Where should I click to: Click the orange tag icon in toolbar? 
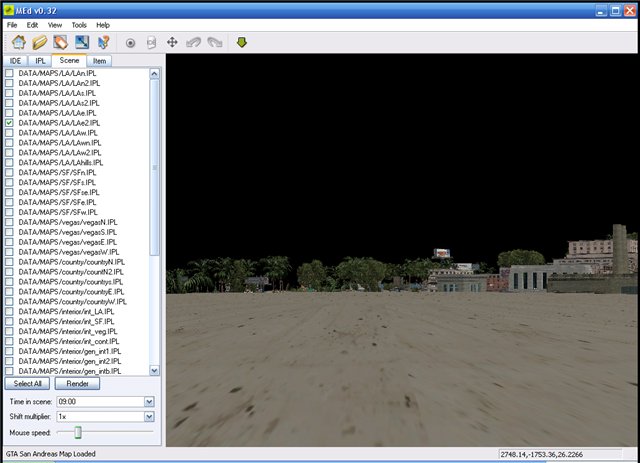click(x=60, y=43)
